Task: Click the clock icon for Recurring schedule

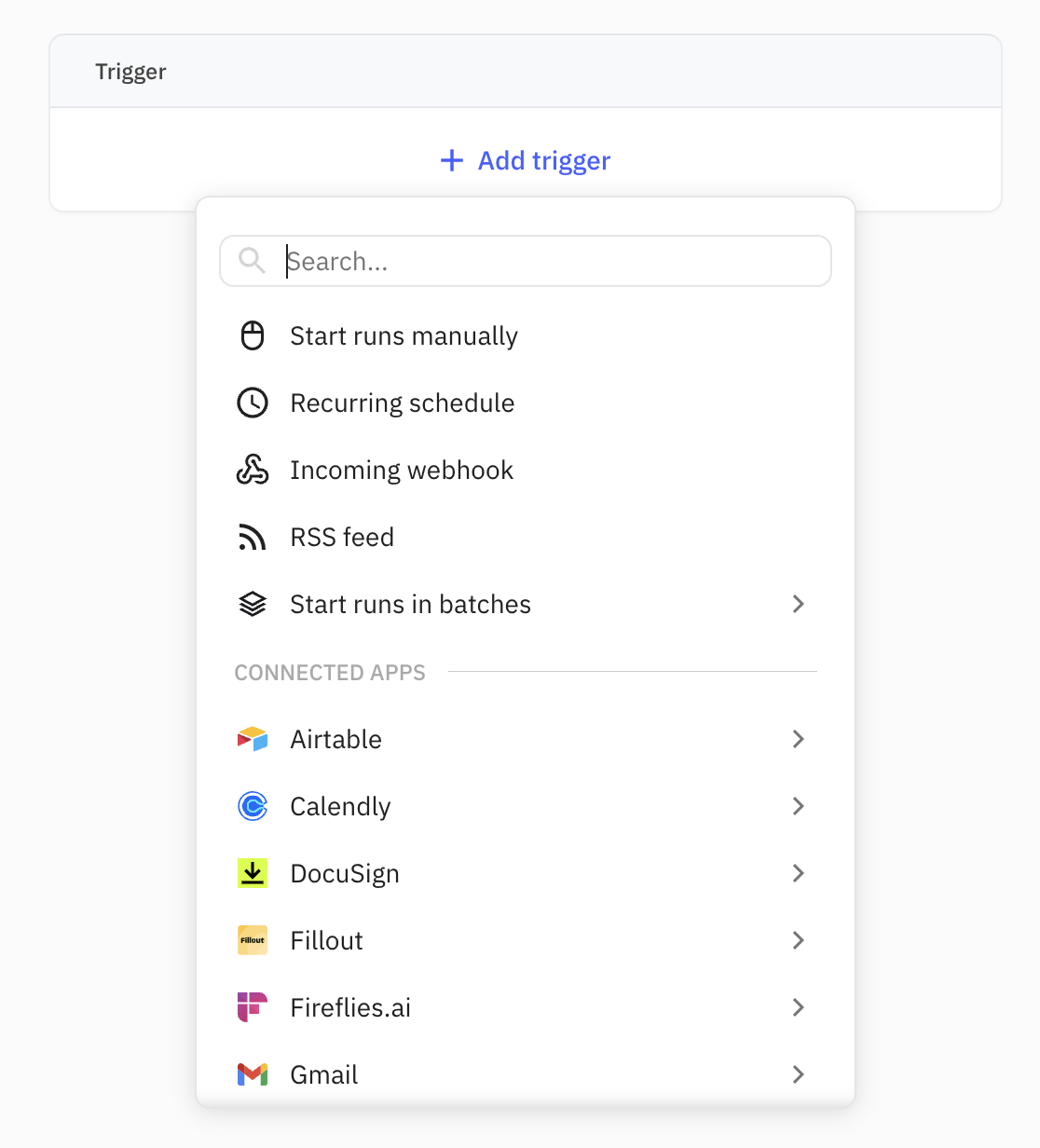Action: click(253, 403)
